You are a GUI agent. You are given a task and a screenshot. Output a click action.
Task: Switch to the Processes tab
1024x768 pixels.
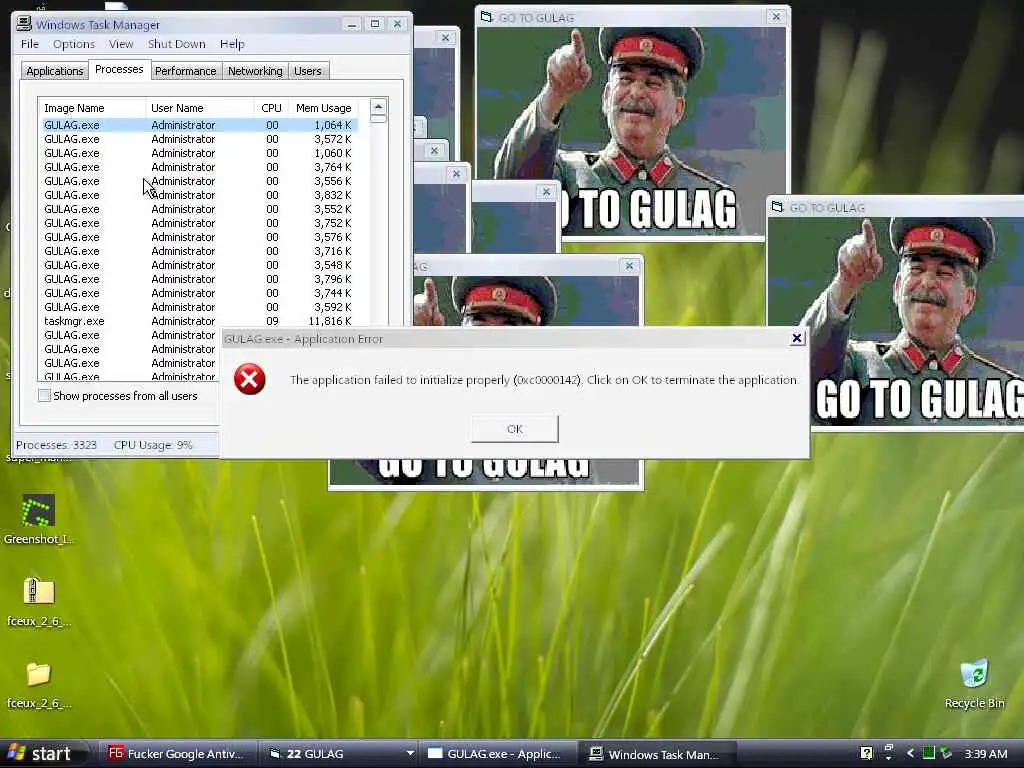point(119,69)
